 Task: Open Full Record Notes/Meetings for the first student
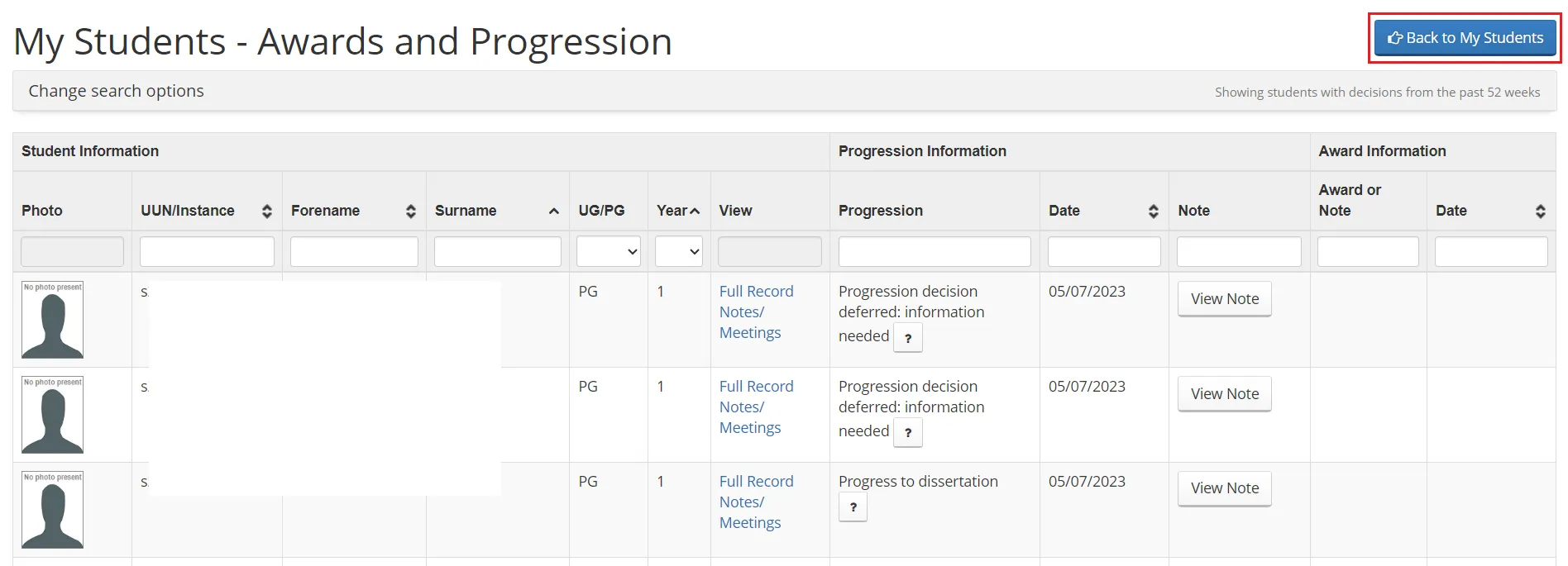click(x=755, y=312)
